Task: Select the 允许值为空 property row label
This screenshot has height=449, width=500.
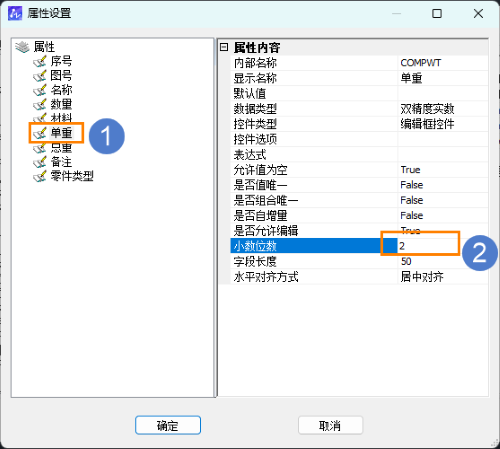Action: coord(261,170)
